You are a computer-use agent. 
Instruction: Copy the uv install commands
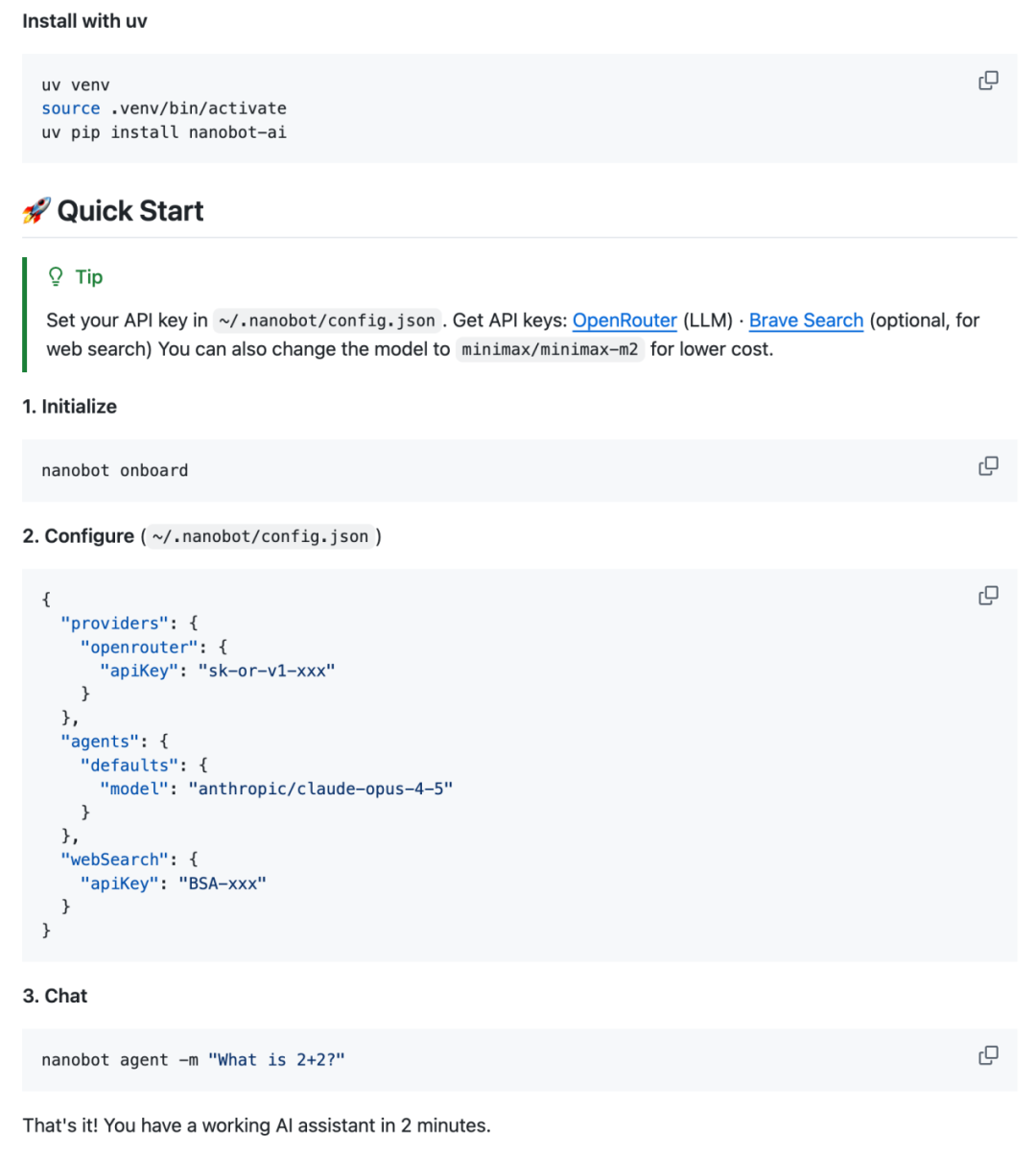pos(988,81)
